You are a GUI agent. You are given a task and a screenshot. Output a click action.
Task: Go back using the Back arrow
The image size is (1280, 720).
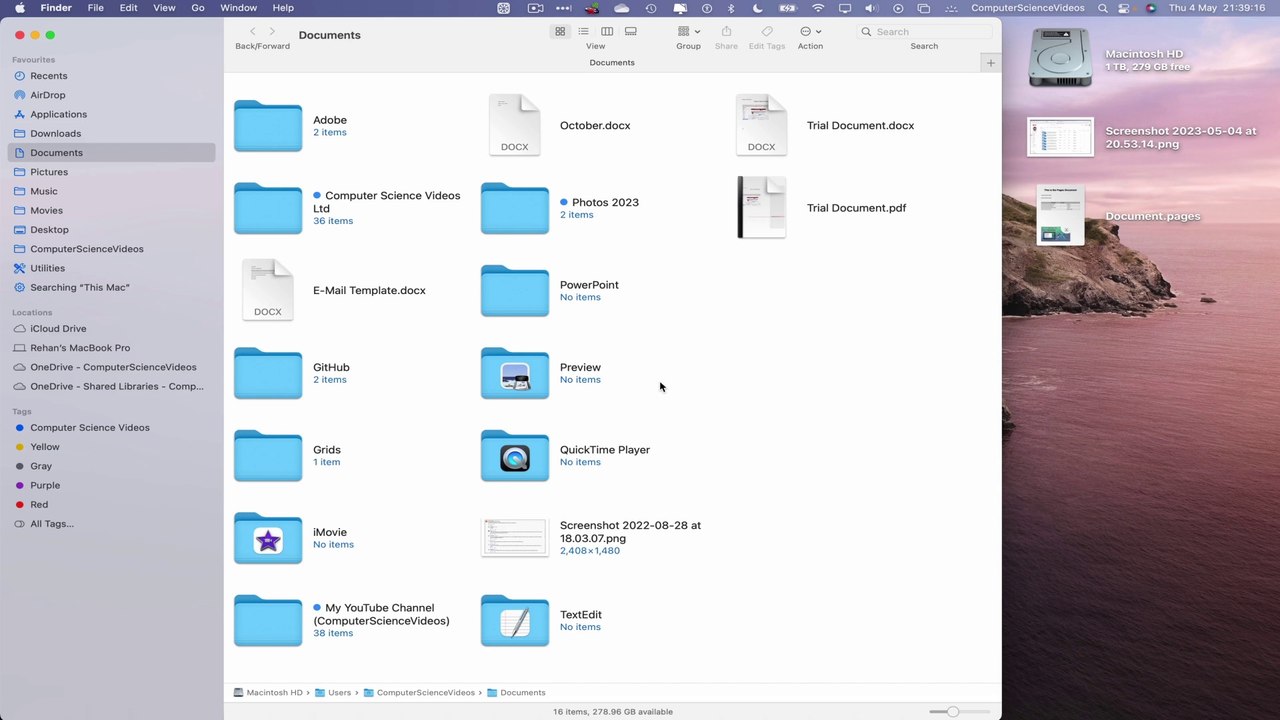(x=252, y=32)
